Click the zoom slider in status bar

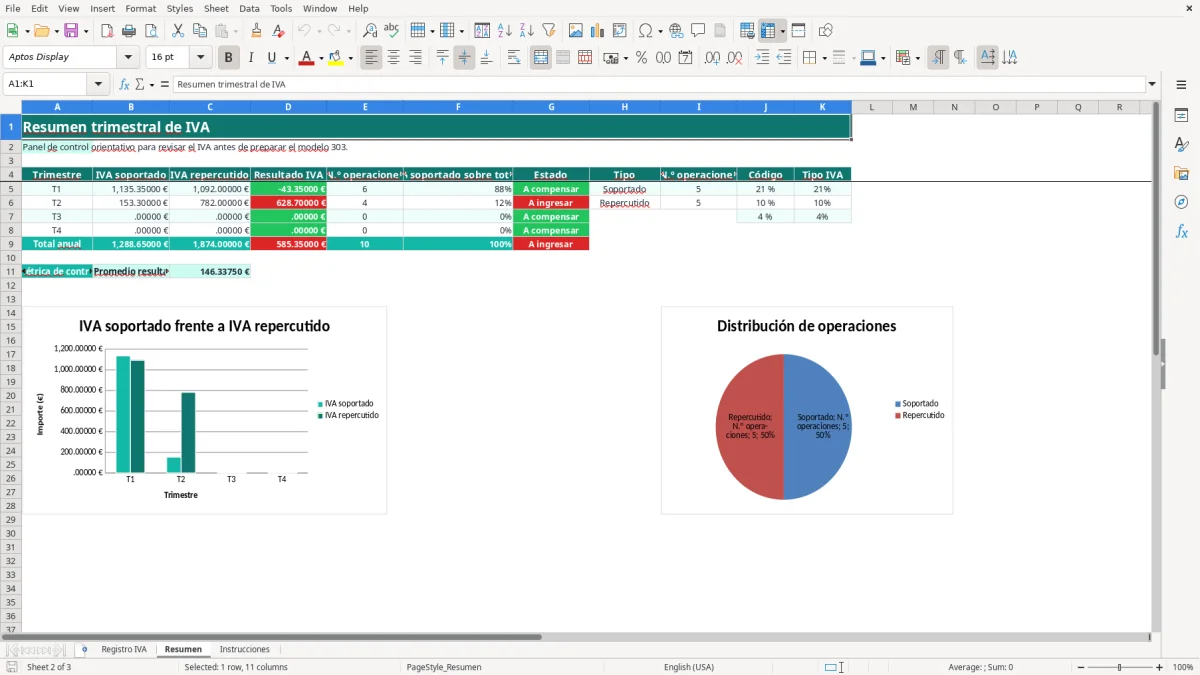coord(1119,667)
